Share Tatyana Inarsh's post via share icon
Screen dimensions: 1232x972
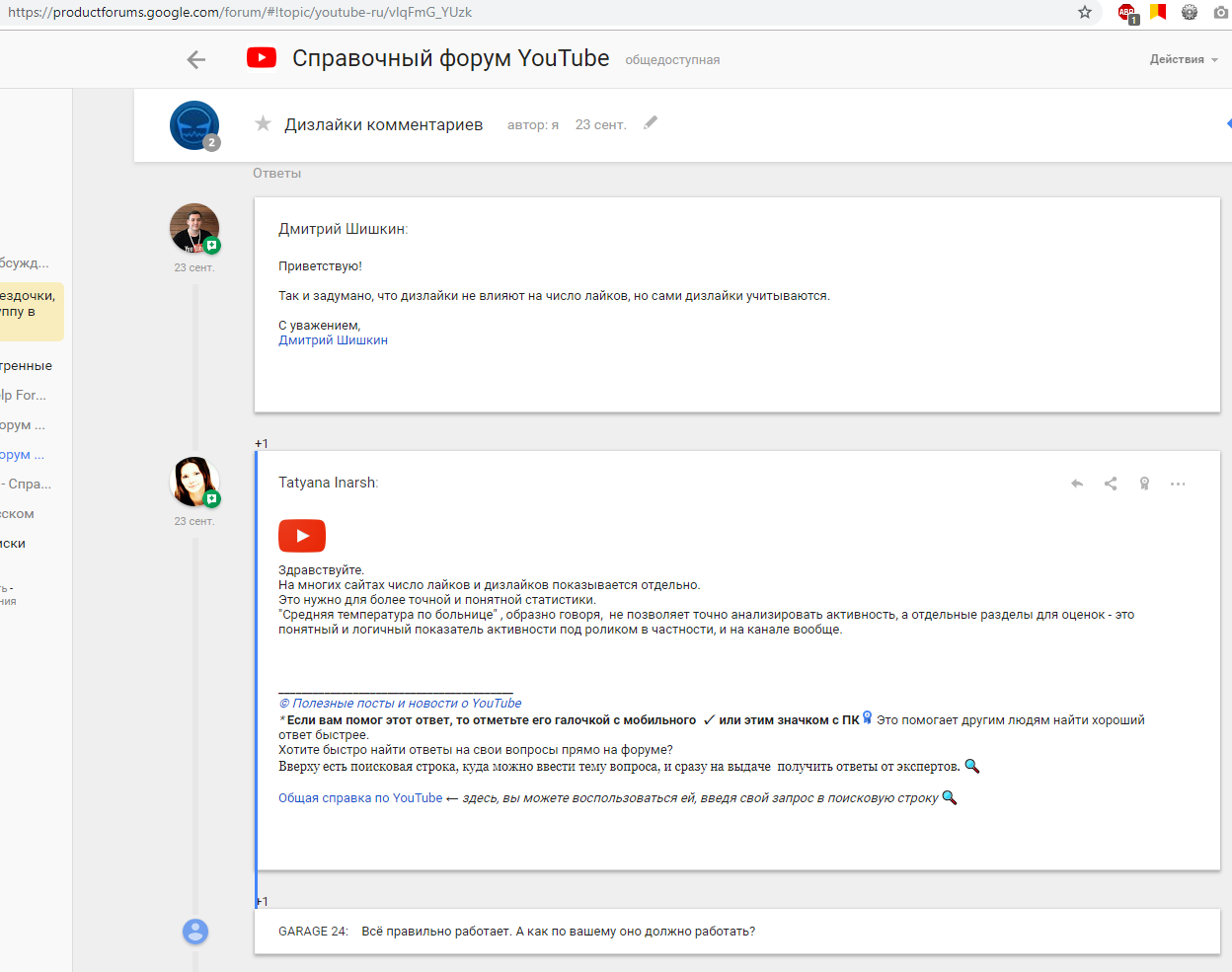(1111, 484)
